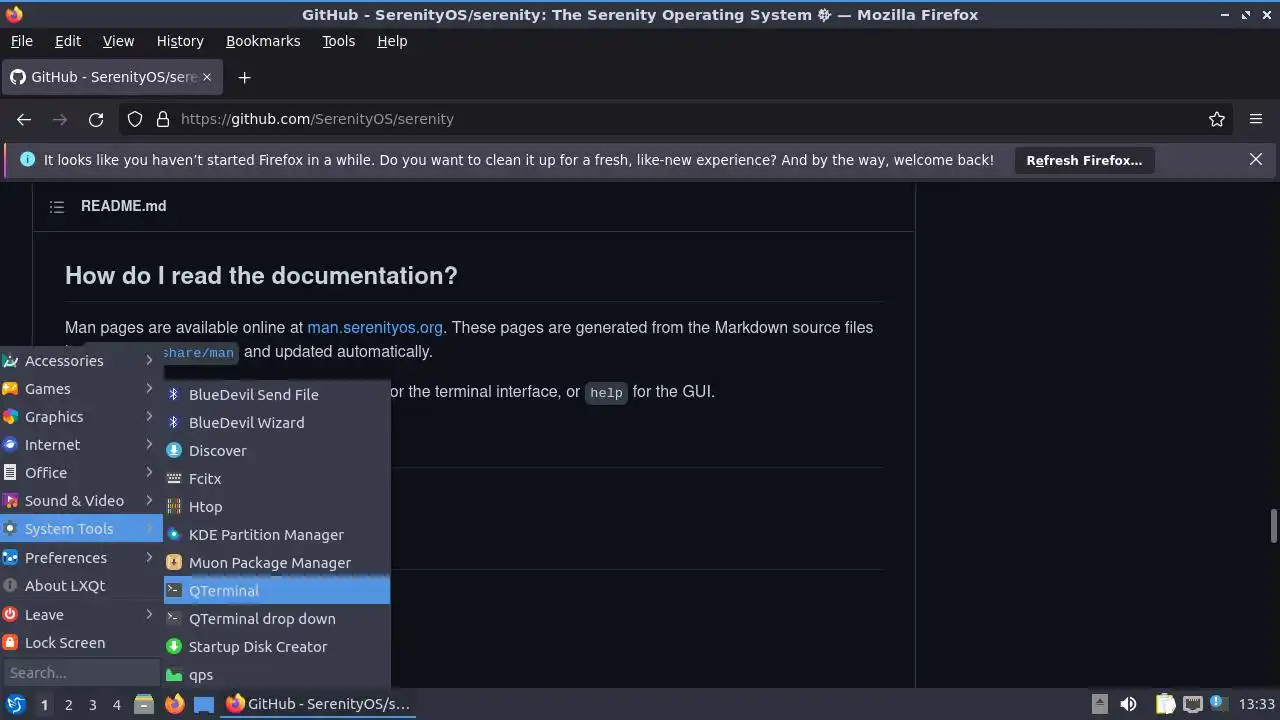Expand the Graphics category
The height and width of the screenshot is (720, 1280).
point(81,416)
